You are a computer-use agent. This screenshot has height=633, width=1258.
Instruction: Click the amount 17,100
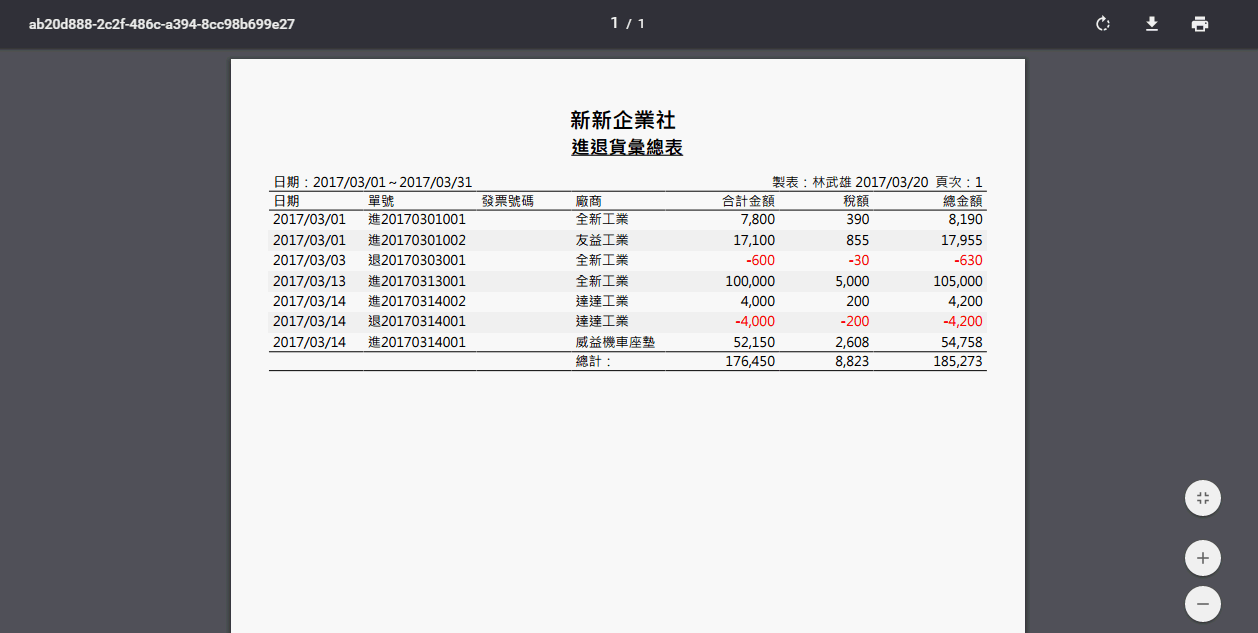[x=754, y=240]
